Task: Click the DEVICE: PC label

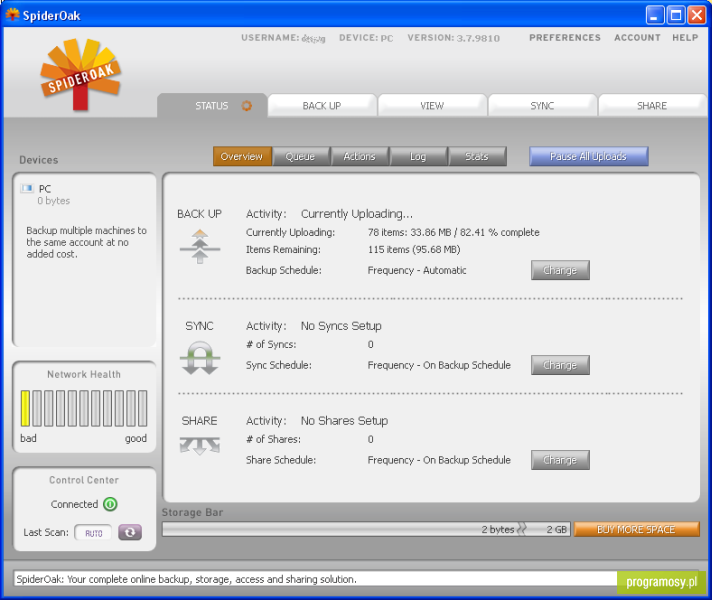Action: click(366, 38)
